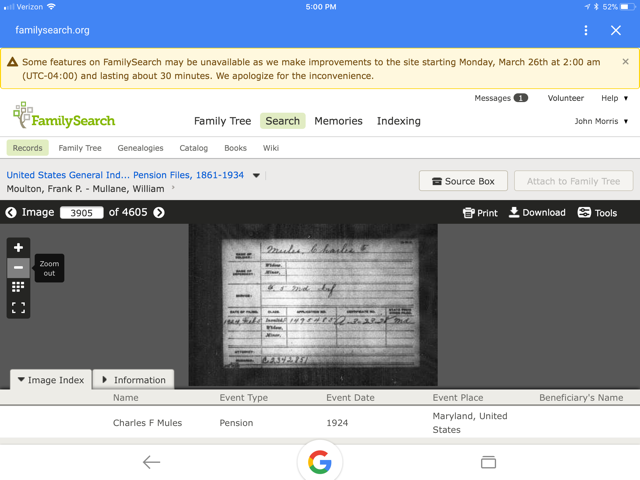Open the thumbnail grid view
This screenshot has width=640, height=480.
(x=18, y=288)
